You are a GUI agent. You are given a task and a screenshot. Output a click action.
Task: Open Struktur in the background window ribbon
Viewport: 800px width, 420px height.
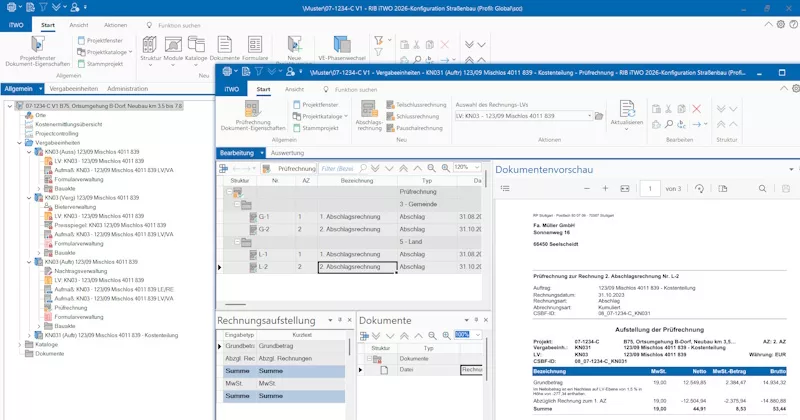click(150, 49)
